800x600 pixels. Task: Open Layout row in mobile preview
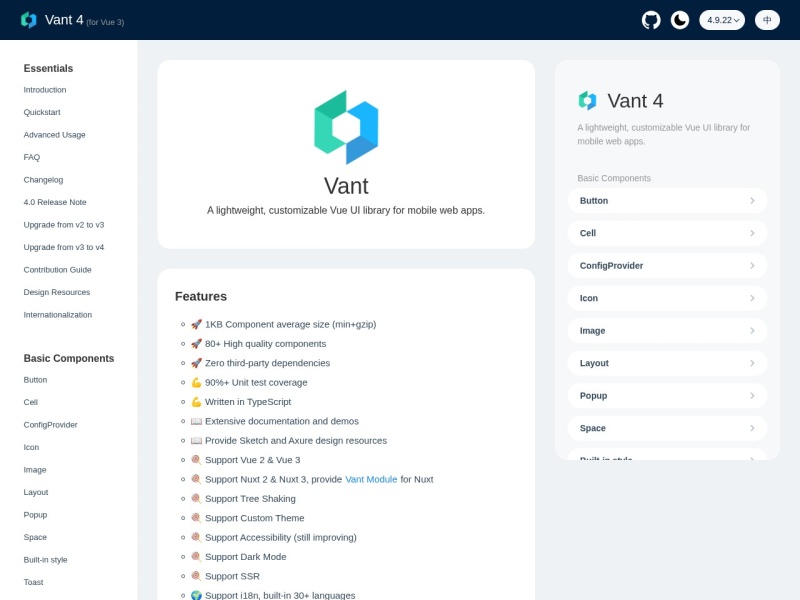667,363
